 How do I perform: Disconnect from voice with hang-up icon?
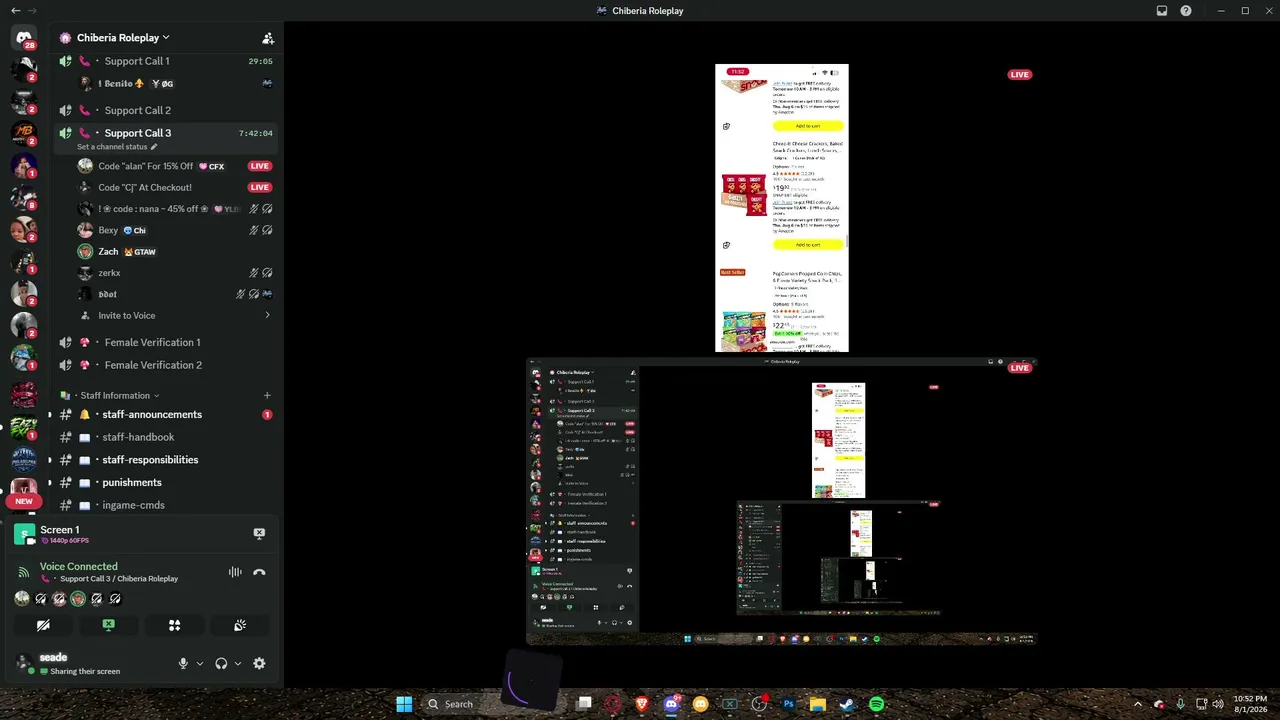pos(259,572)
